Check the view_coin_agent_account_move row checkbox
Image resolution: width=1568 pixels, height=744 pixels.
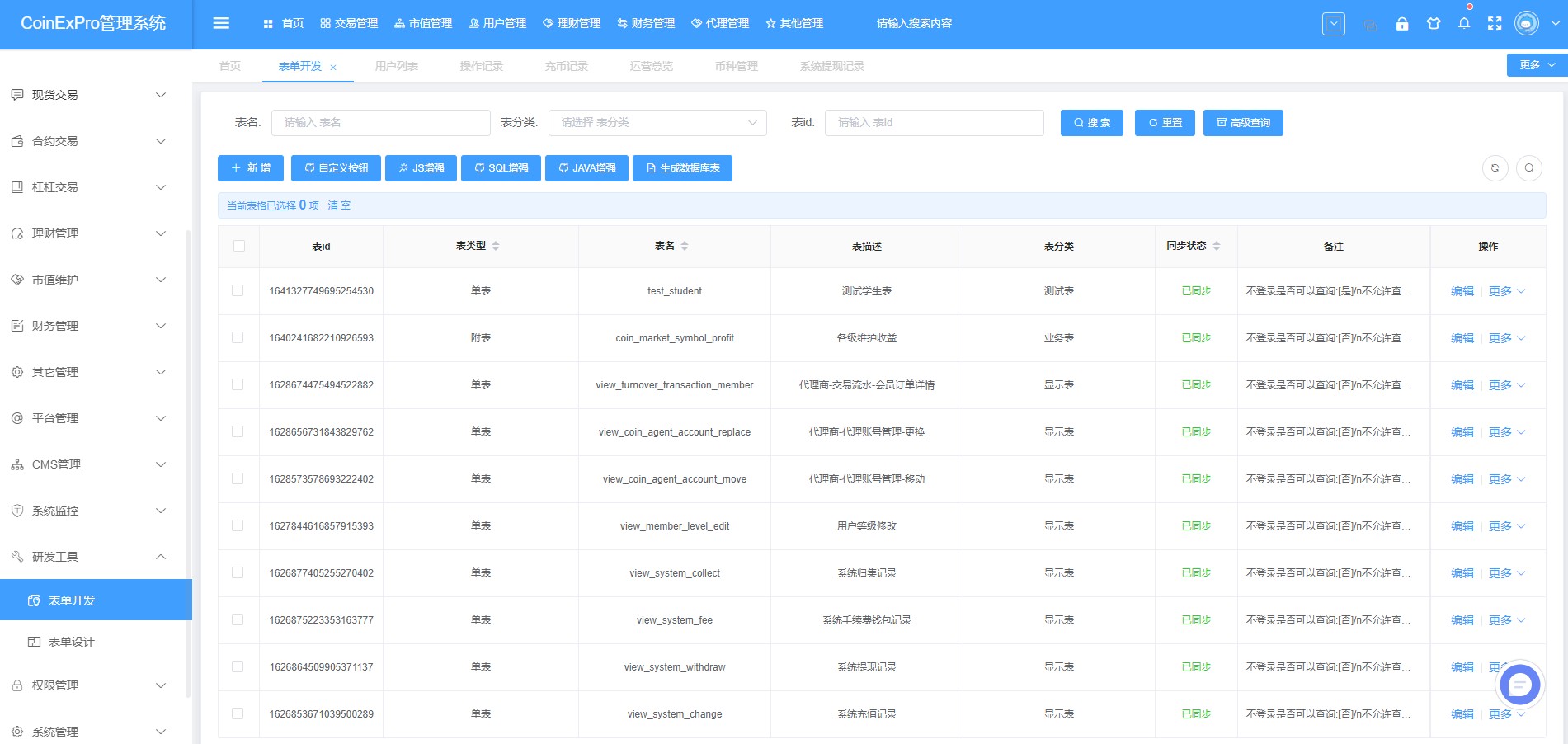[238, 478]
